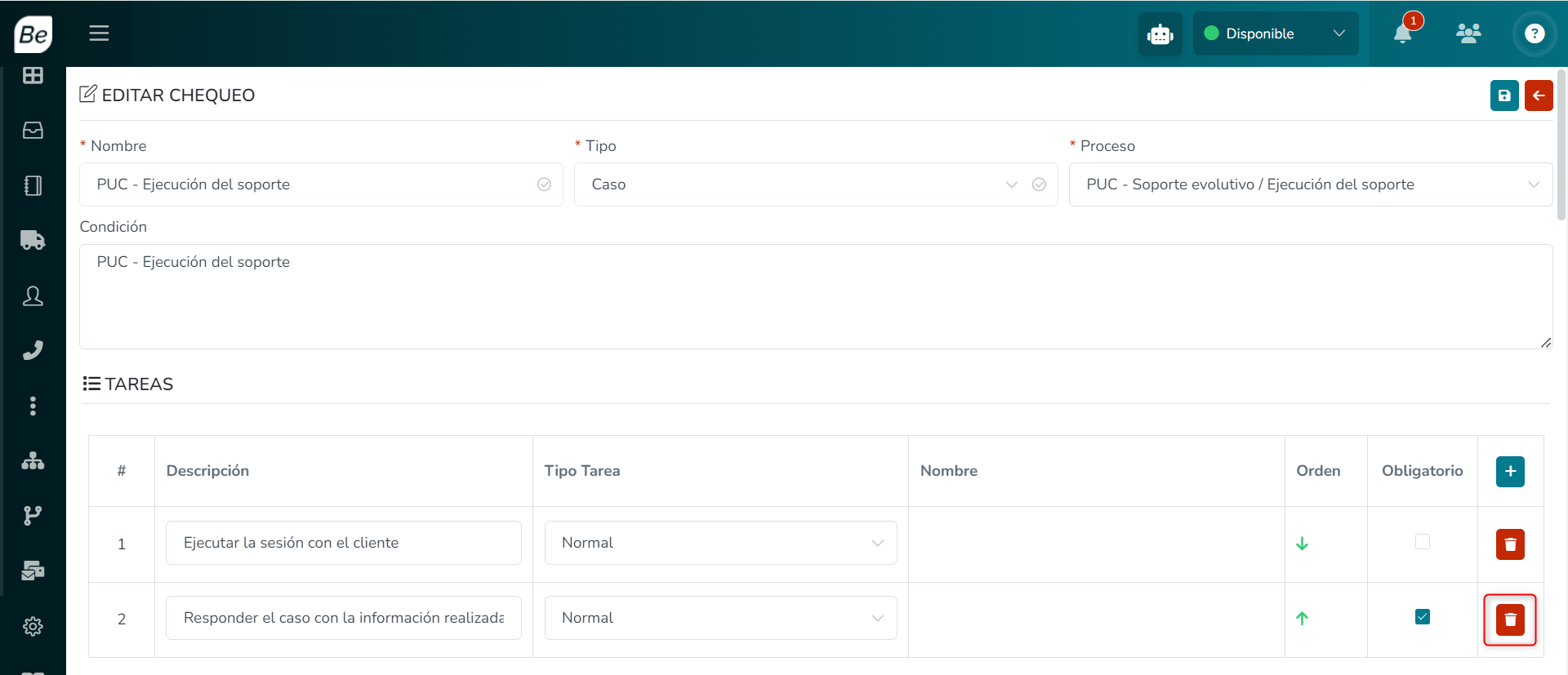Click the 'Descripción' column header
1568x675 pixels.
(207, 471)
